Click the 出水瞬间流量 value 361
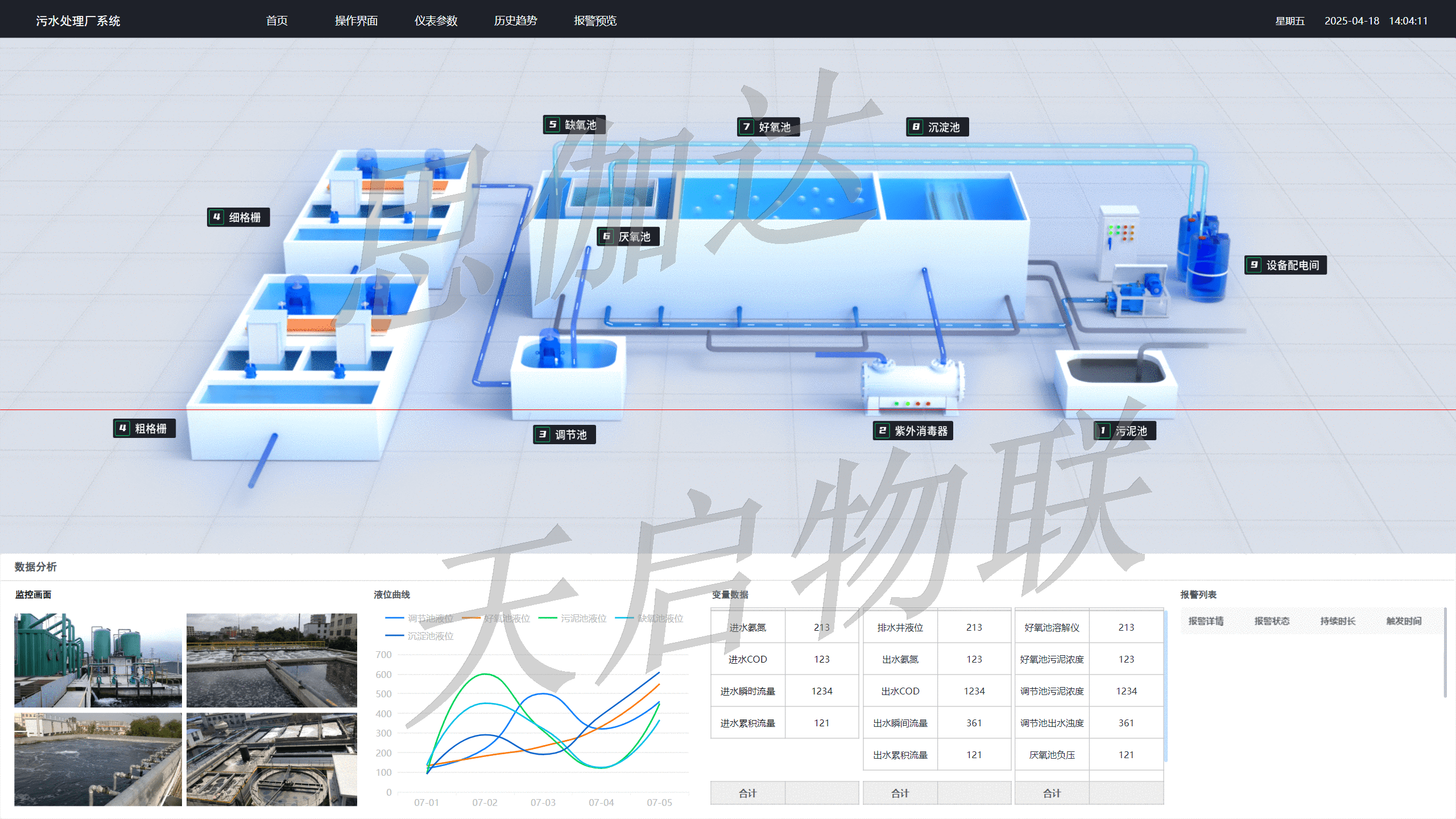 pyautogui.click(x=974, y=723)
